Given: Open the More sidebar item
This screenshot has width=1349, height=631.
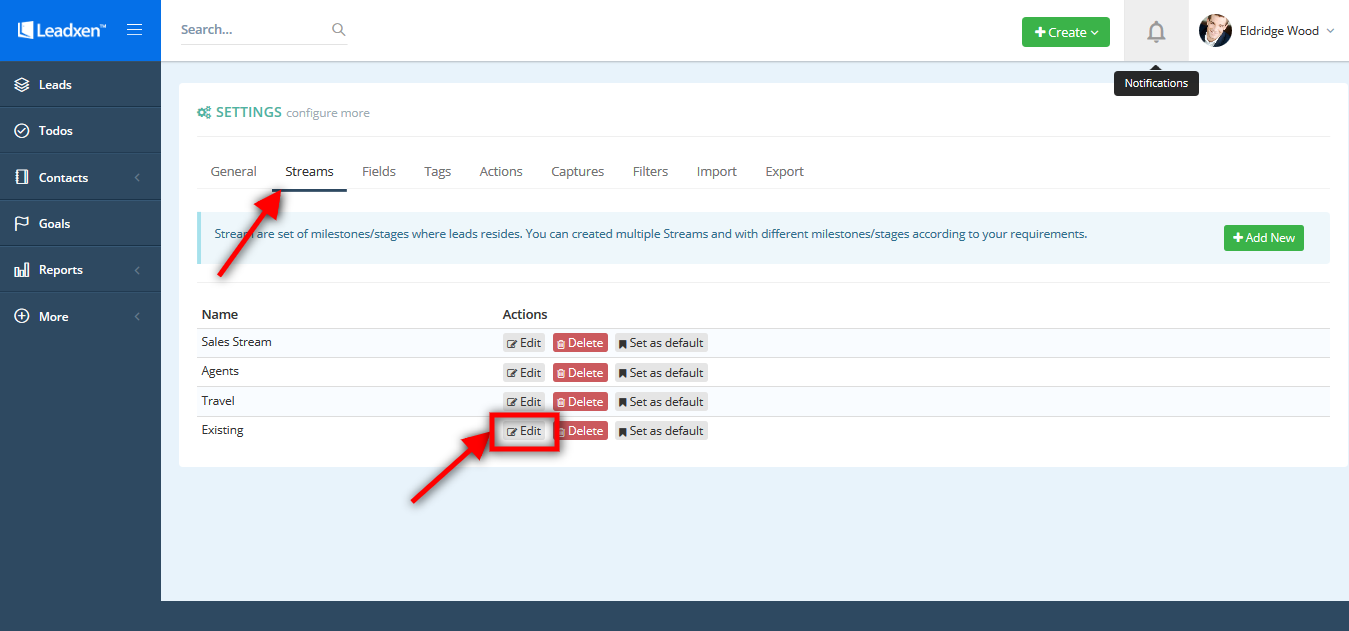Looking at the screenshot, I should (x=80, y=316).
